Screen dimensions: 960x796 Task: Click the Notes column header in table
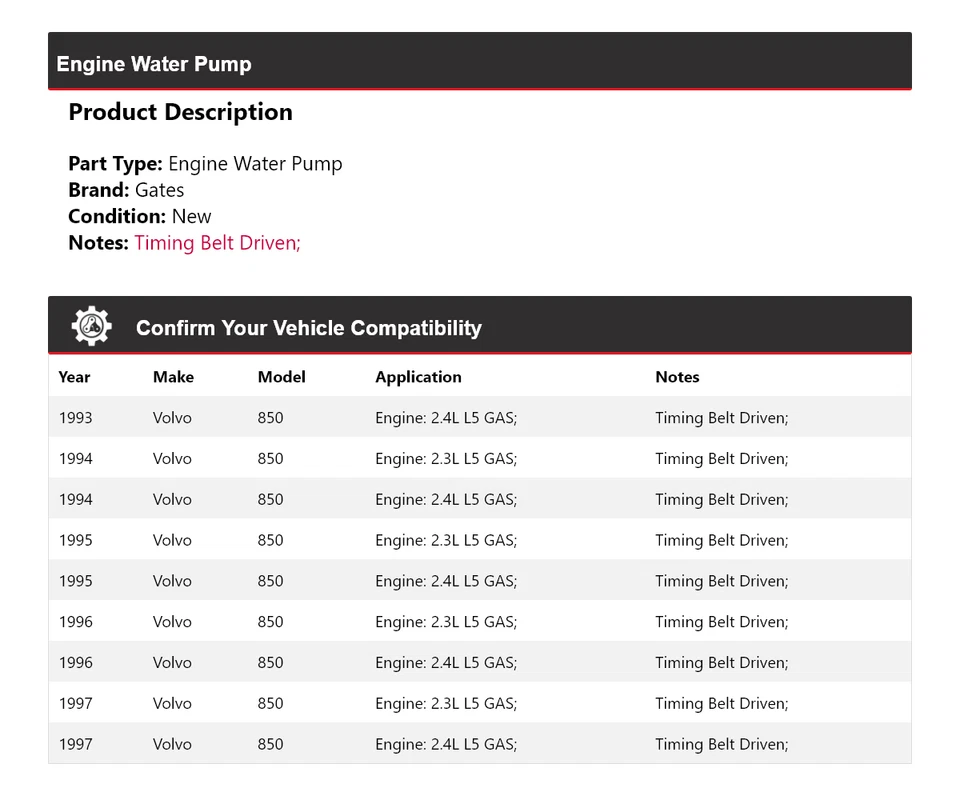[677, 377]
